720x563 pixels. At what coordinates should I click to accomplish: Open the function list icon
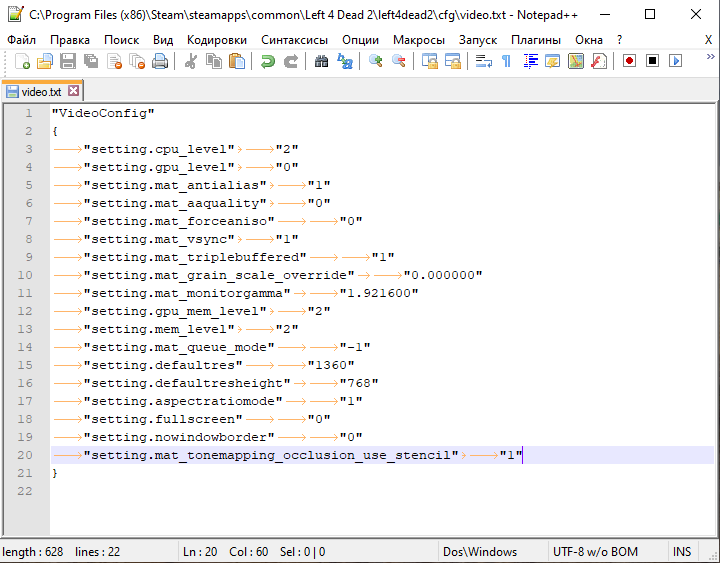click(x=599, y=61)
